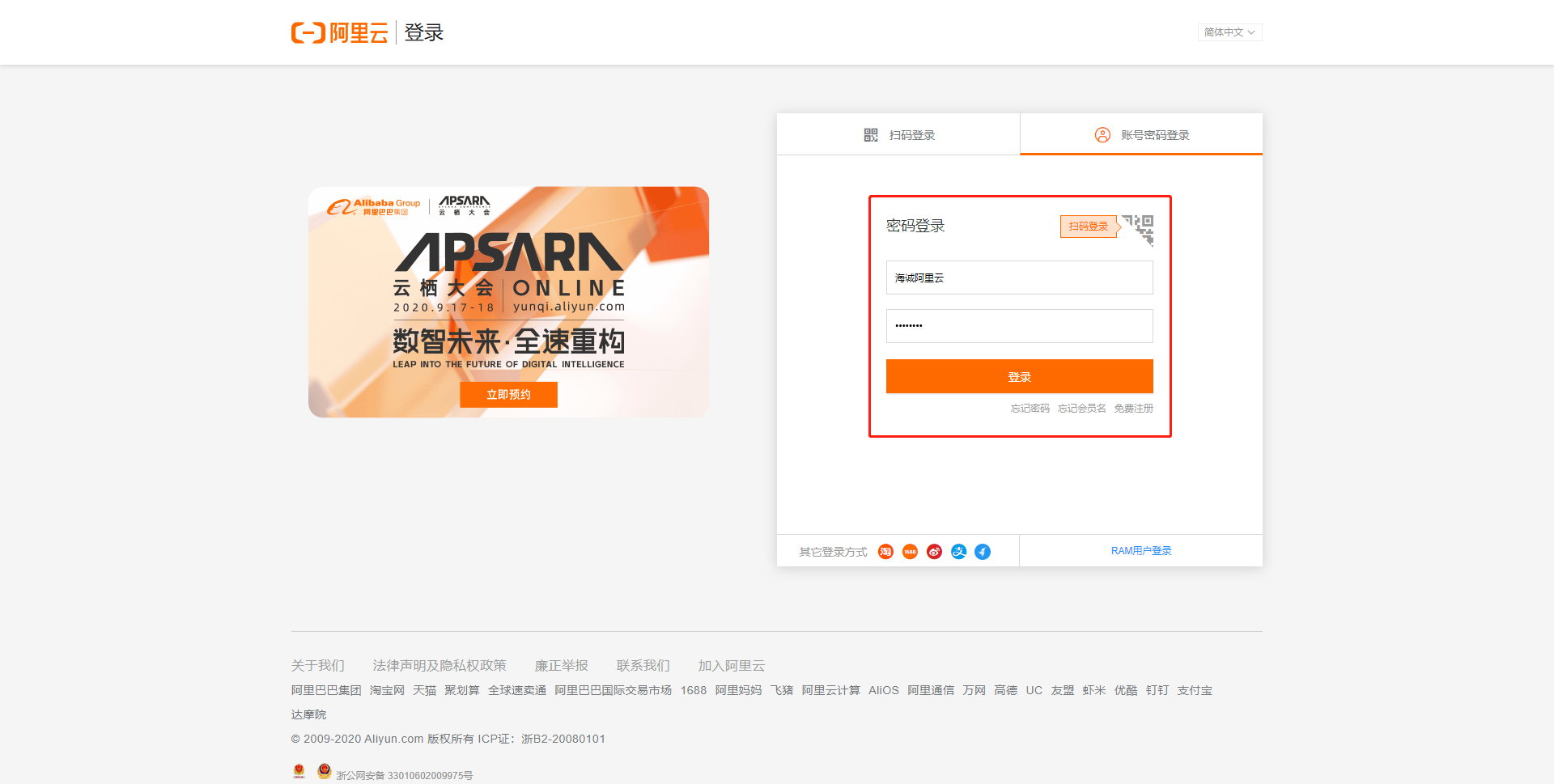
Task: Visit 钉钉 text link in footer
Action: pos(1157,690)
